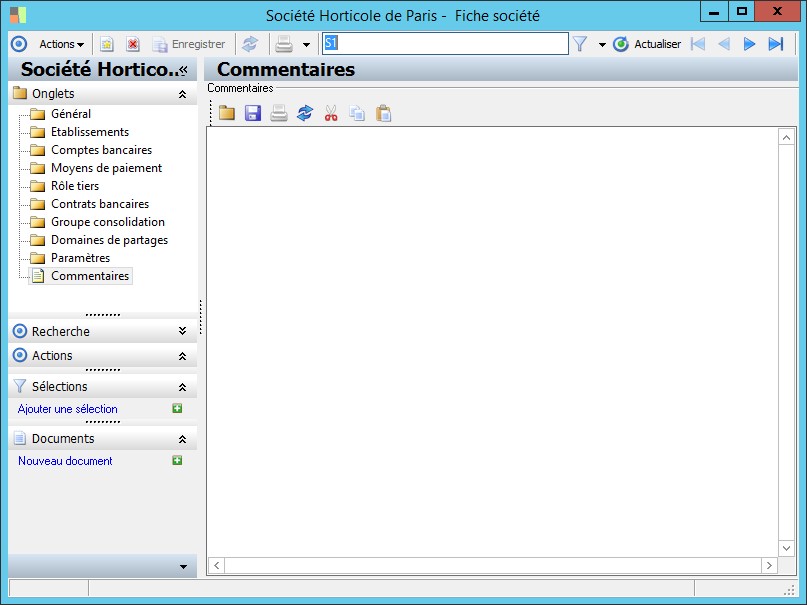Collapse the Sélections section
The width and height of the screenshot is (807, 605).
(x=182, y=387)
